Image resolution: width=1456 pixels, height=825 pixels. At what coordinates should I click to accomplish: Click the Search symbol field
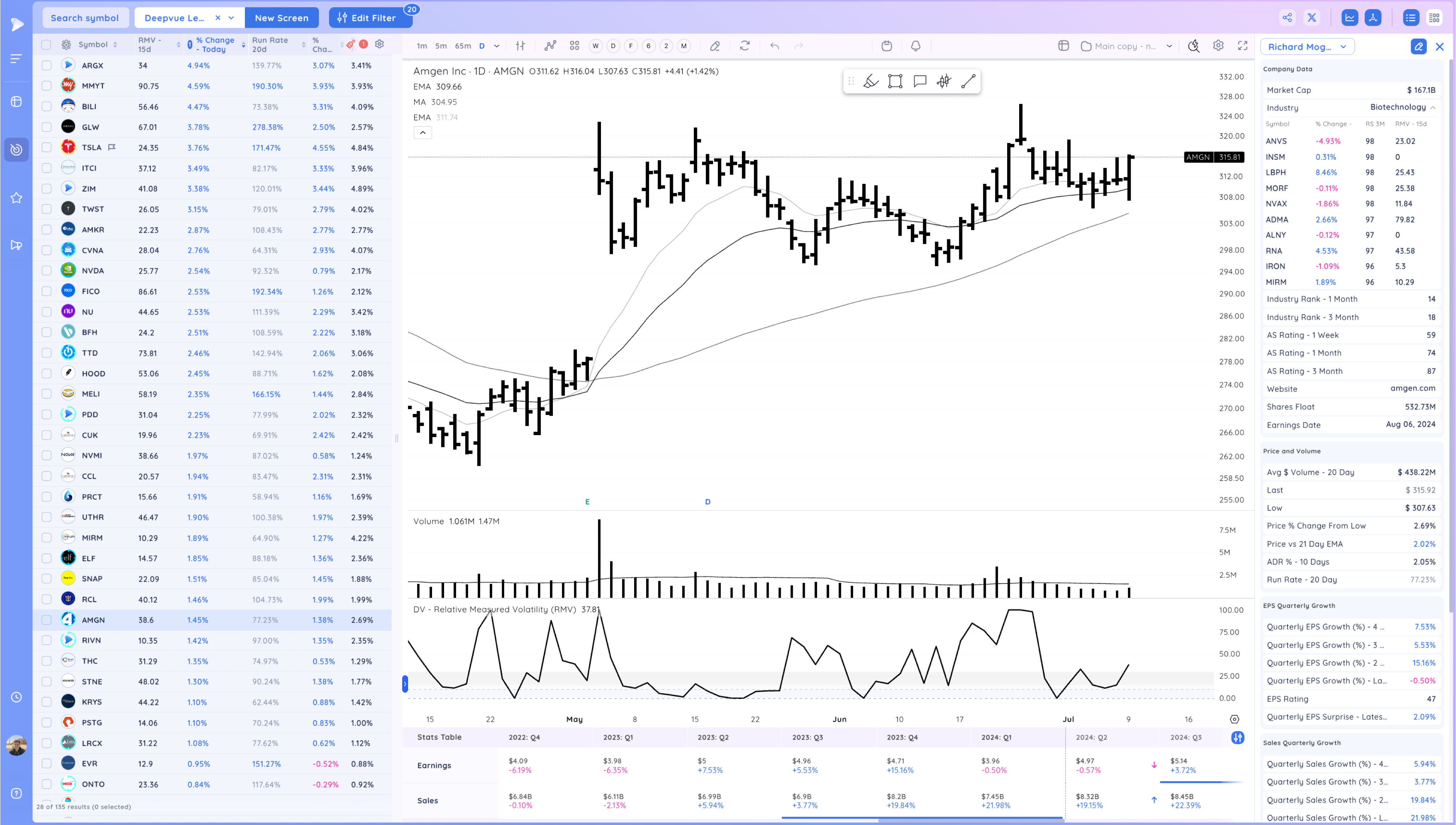tap(85, 17)
